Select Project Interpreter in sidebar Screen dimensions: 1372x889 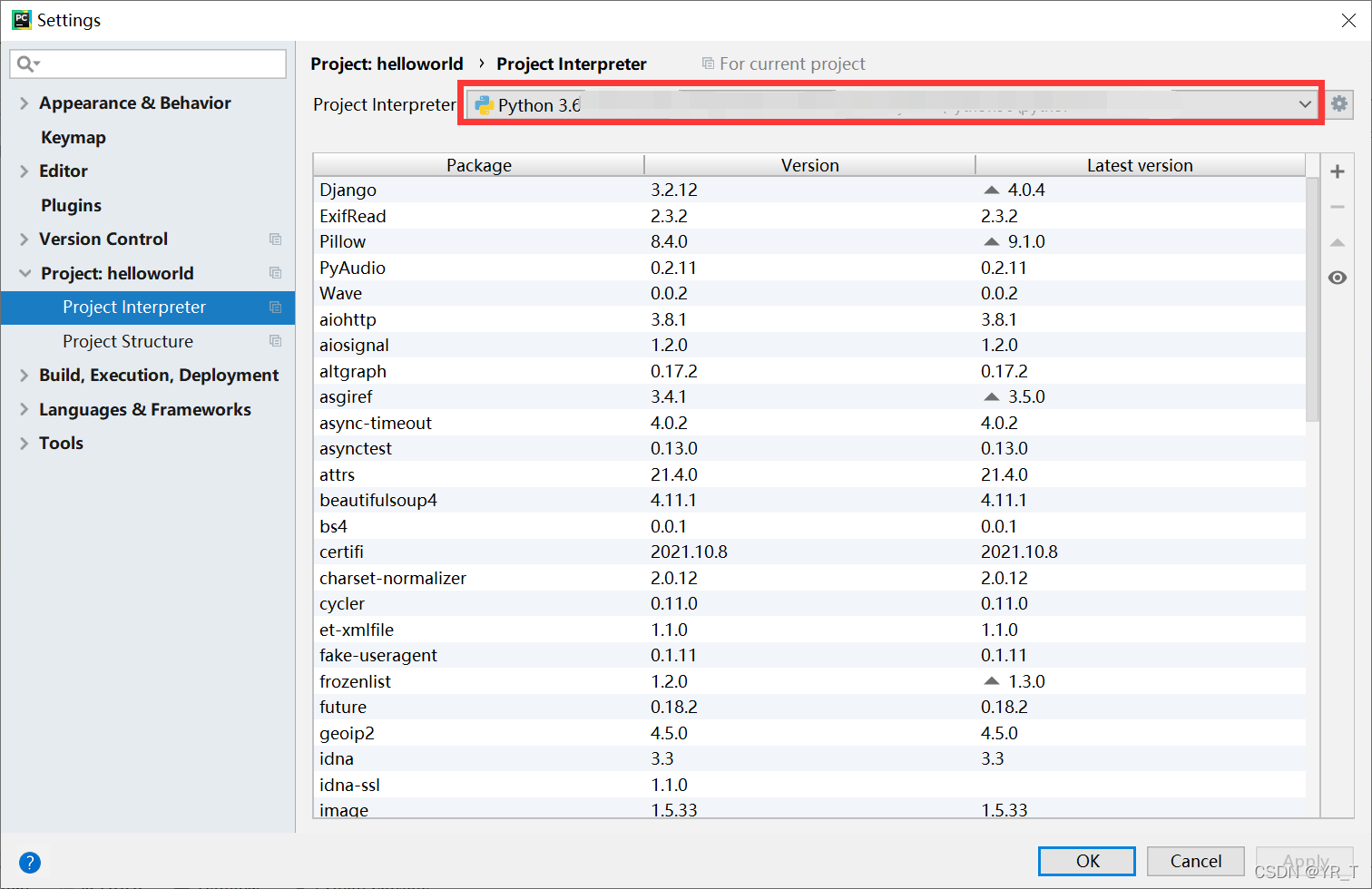click(148, 307)
